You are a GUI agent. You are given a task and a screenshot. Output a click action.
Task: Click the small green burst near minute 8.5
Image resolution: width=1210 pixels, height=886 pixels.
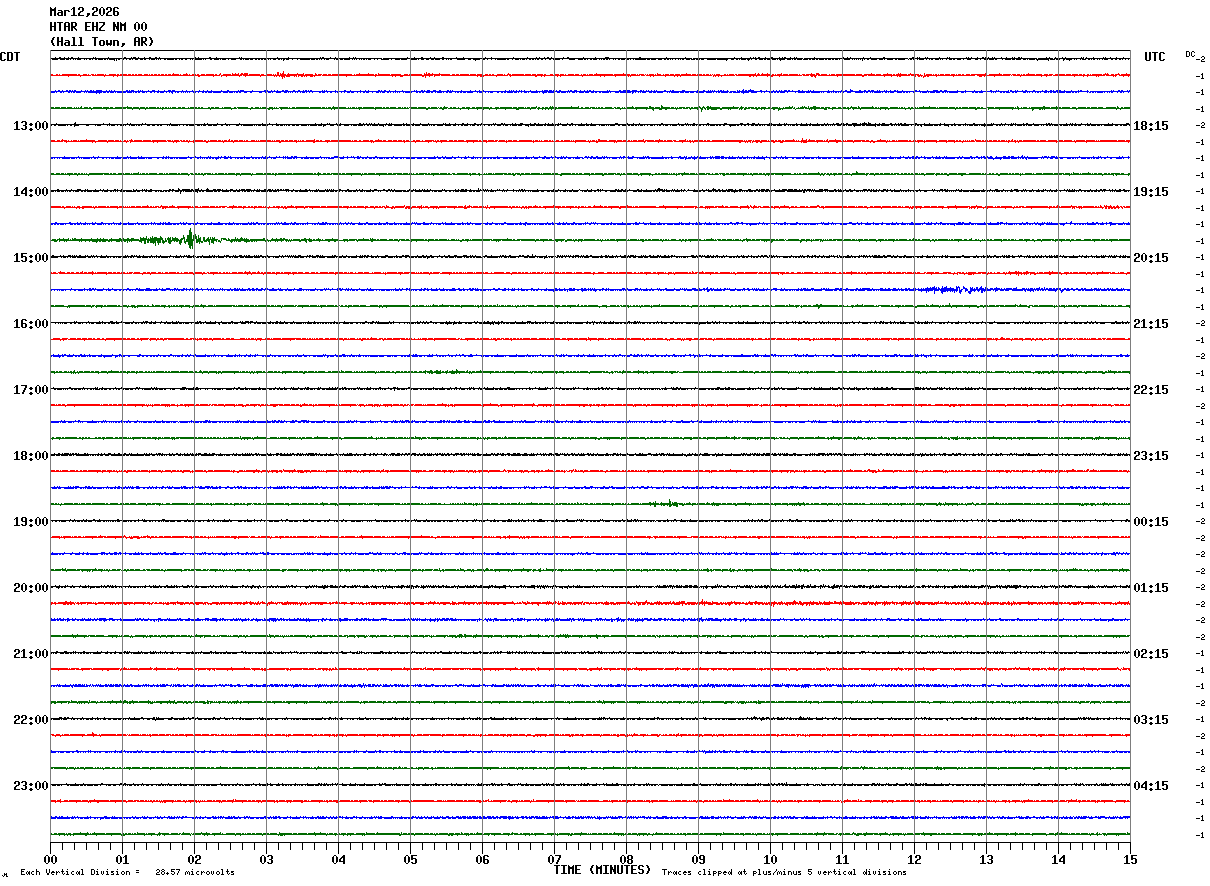[x=665, y=504]
